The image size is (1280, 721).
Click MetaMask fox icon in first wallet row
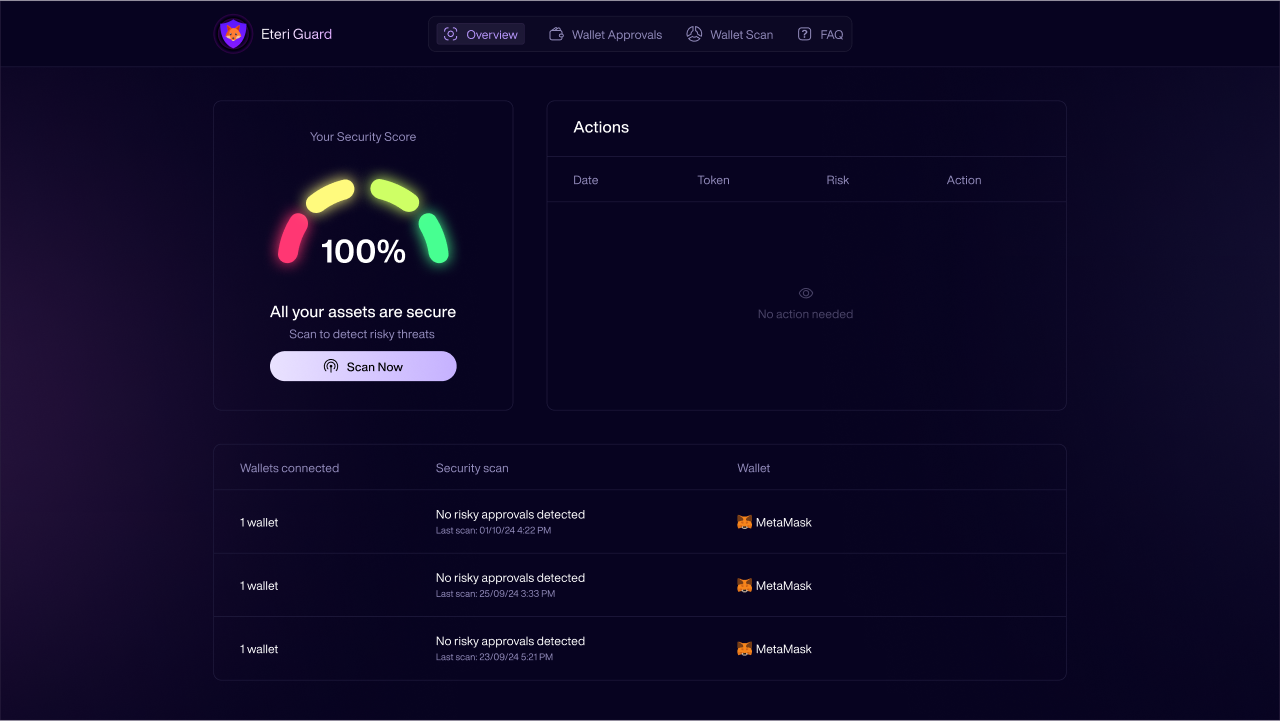[x=744, y=522]
